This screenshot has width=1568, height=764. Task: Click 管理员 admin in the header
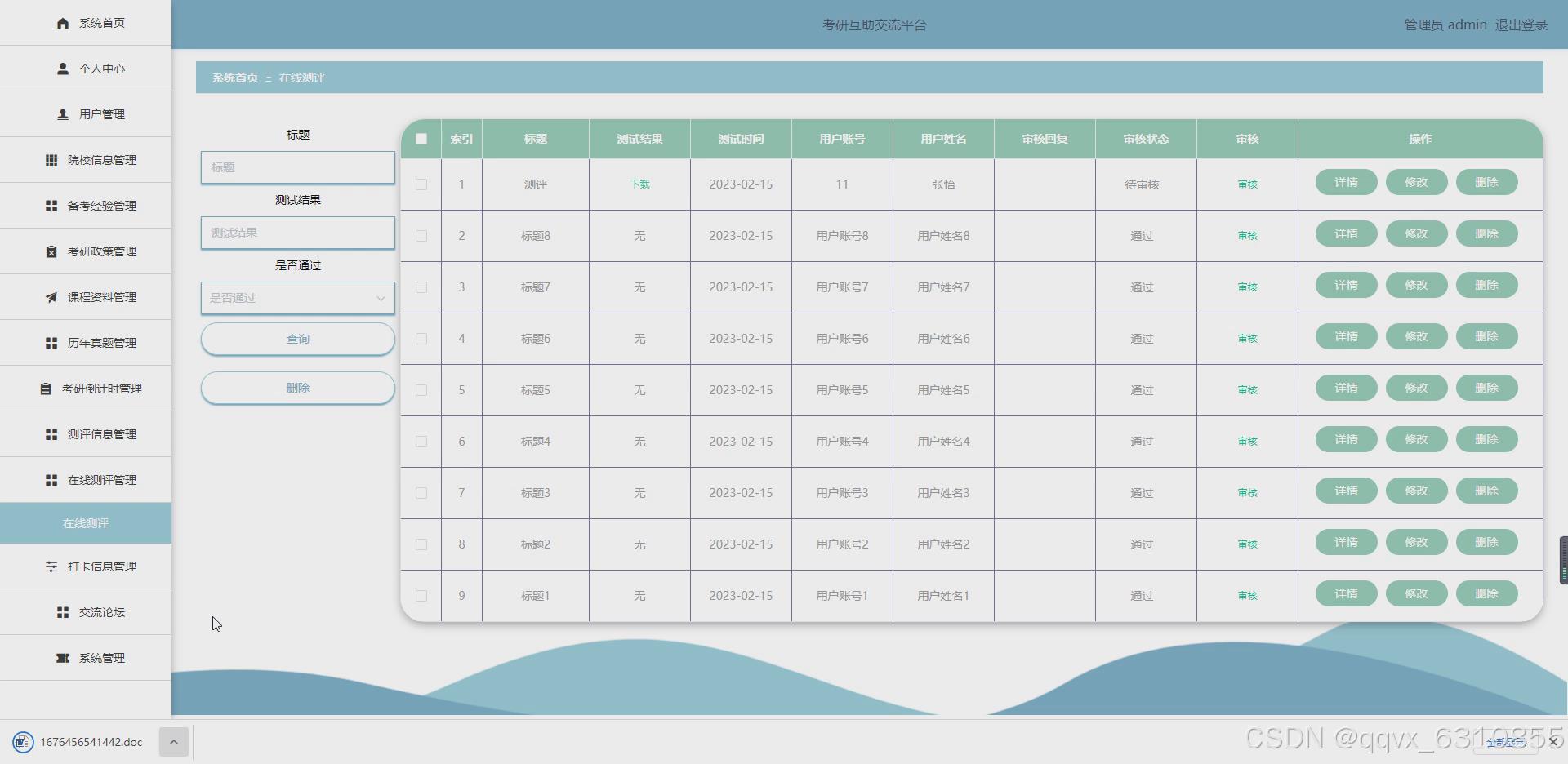point(1445,24)
